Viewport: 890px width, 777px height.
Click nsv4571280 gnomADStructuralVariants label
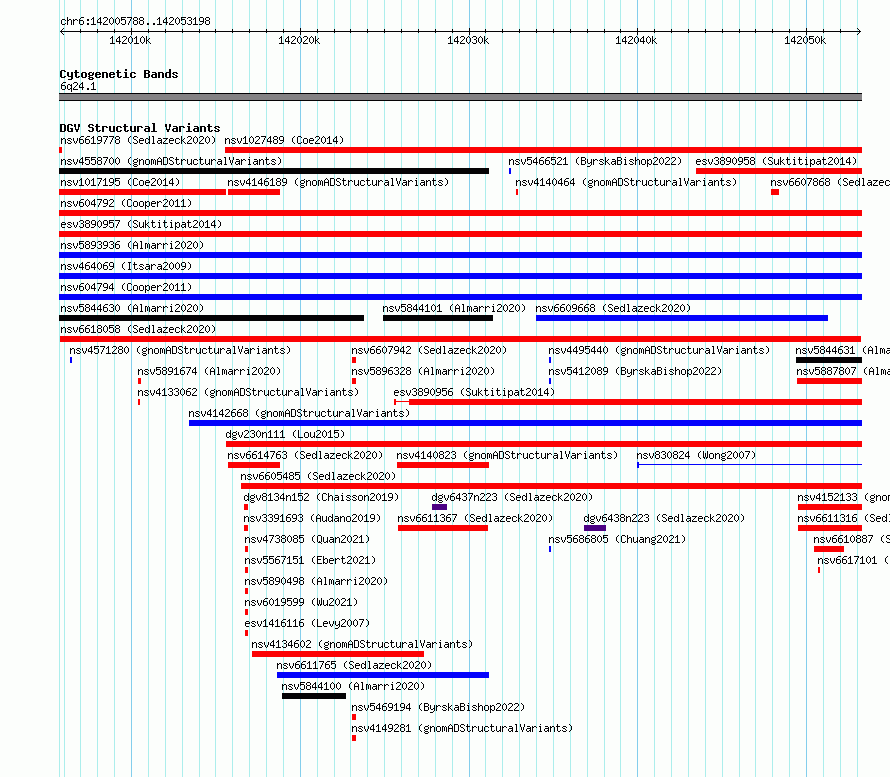[x=180, y=350]
